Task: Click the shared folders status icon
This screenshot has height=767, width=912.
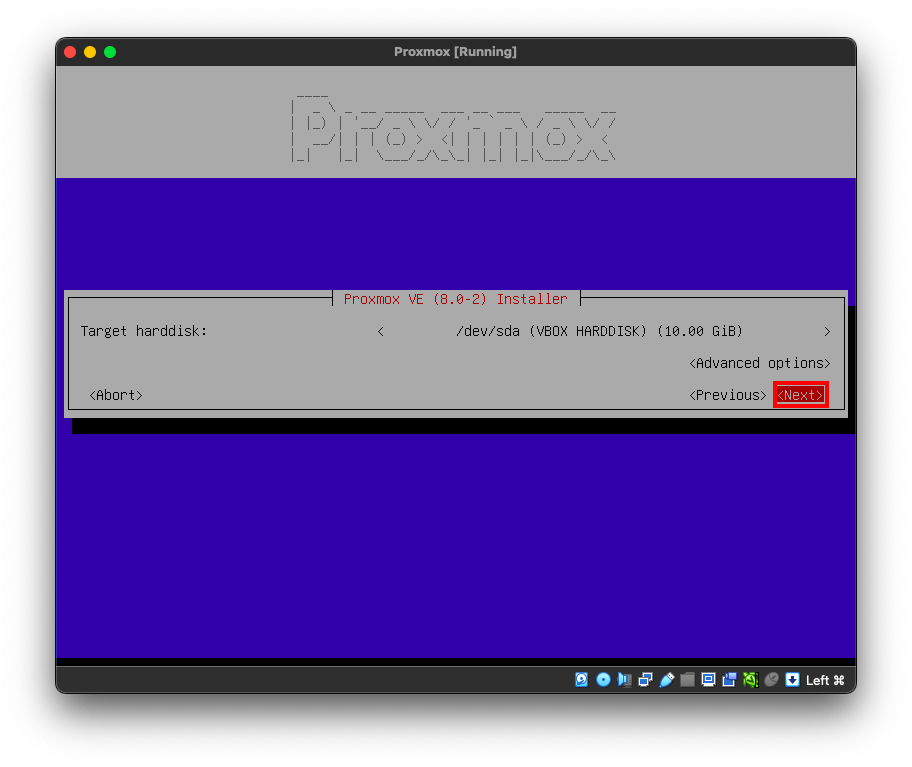Action: point(687,680)
